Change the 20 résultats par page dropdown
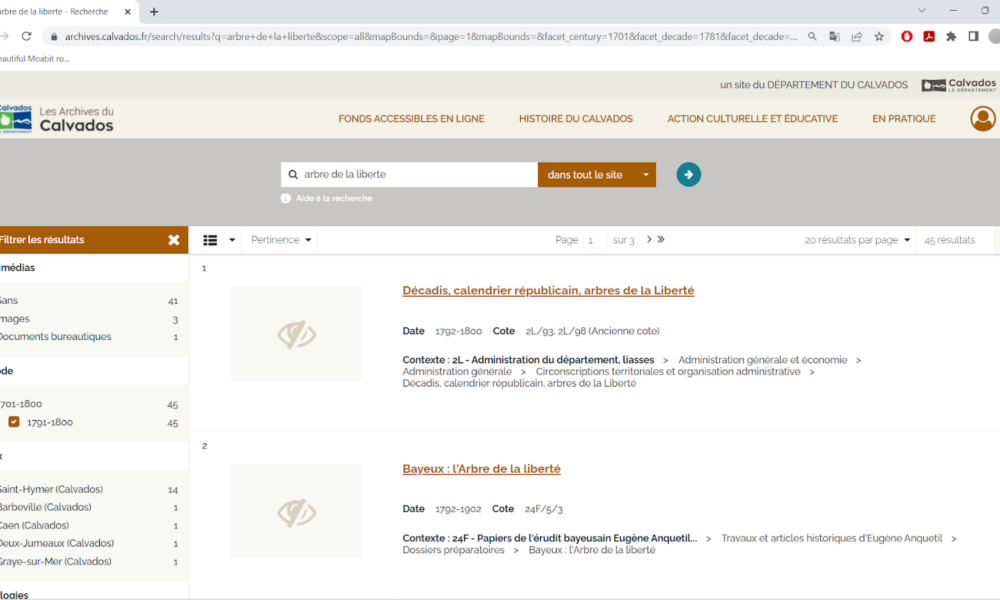 [858, 240]
